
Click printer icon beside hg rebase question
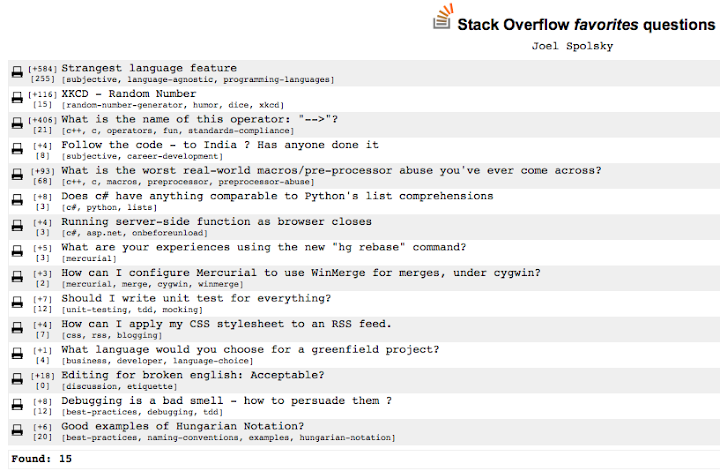[x=17, y=252]
